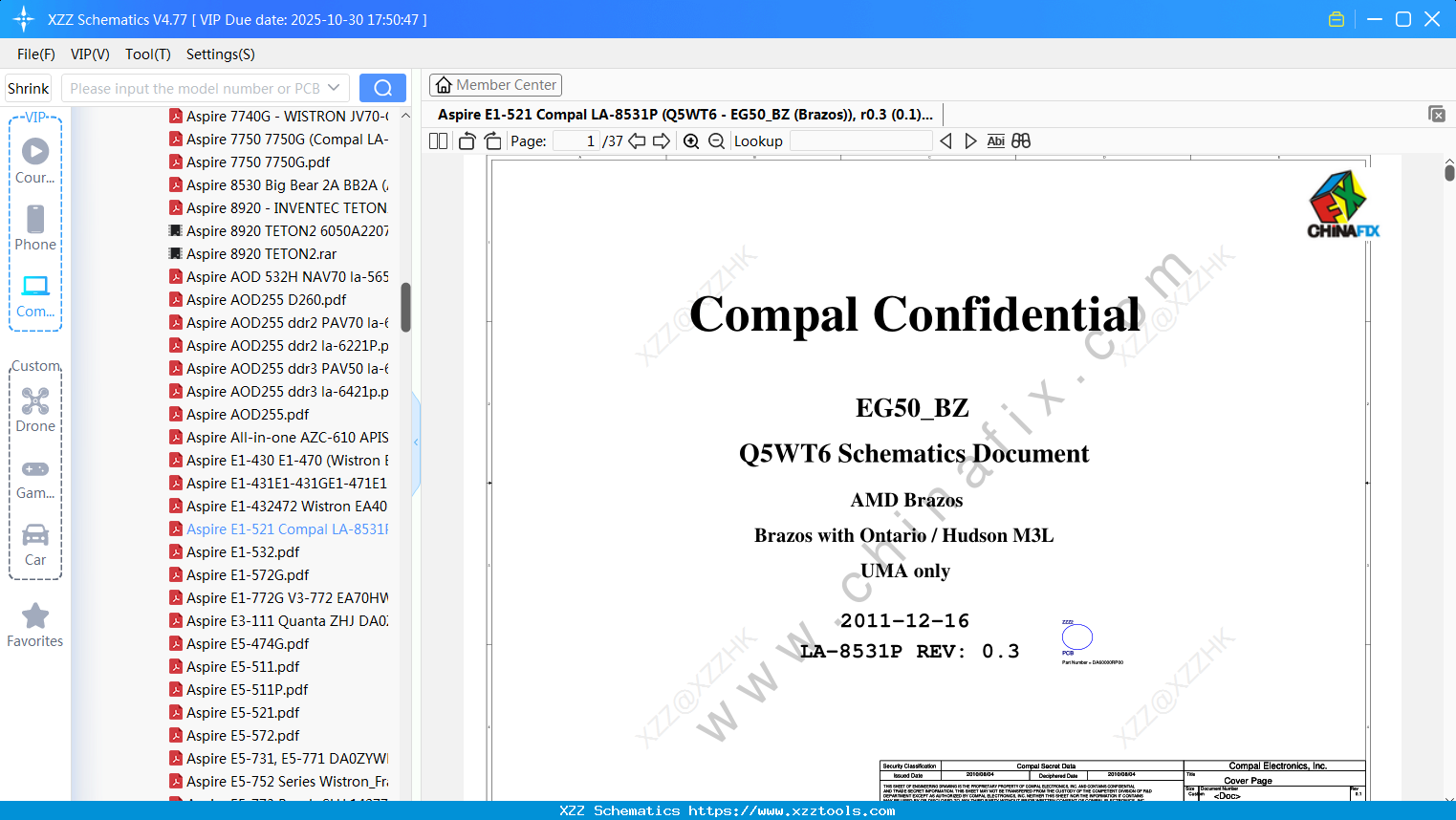
Task: Open Aspire E5-731, E5-771 file
Action: 279,759
